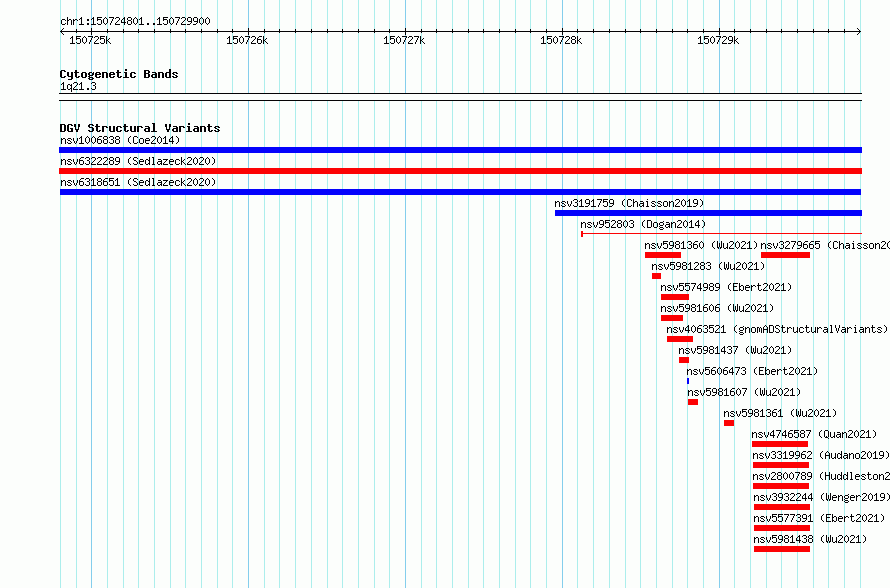Click the nsv5981438 (Wu2021) label
This screenshot has height=588, width=890.
810,539
